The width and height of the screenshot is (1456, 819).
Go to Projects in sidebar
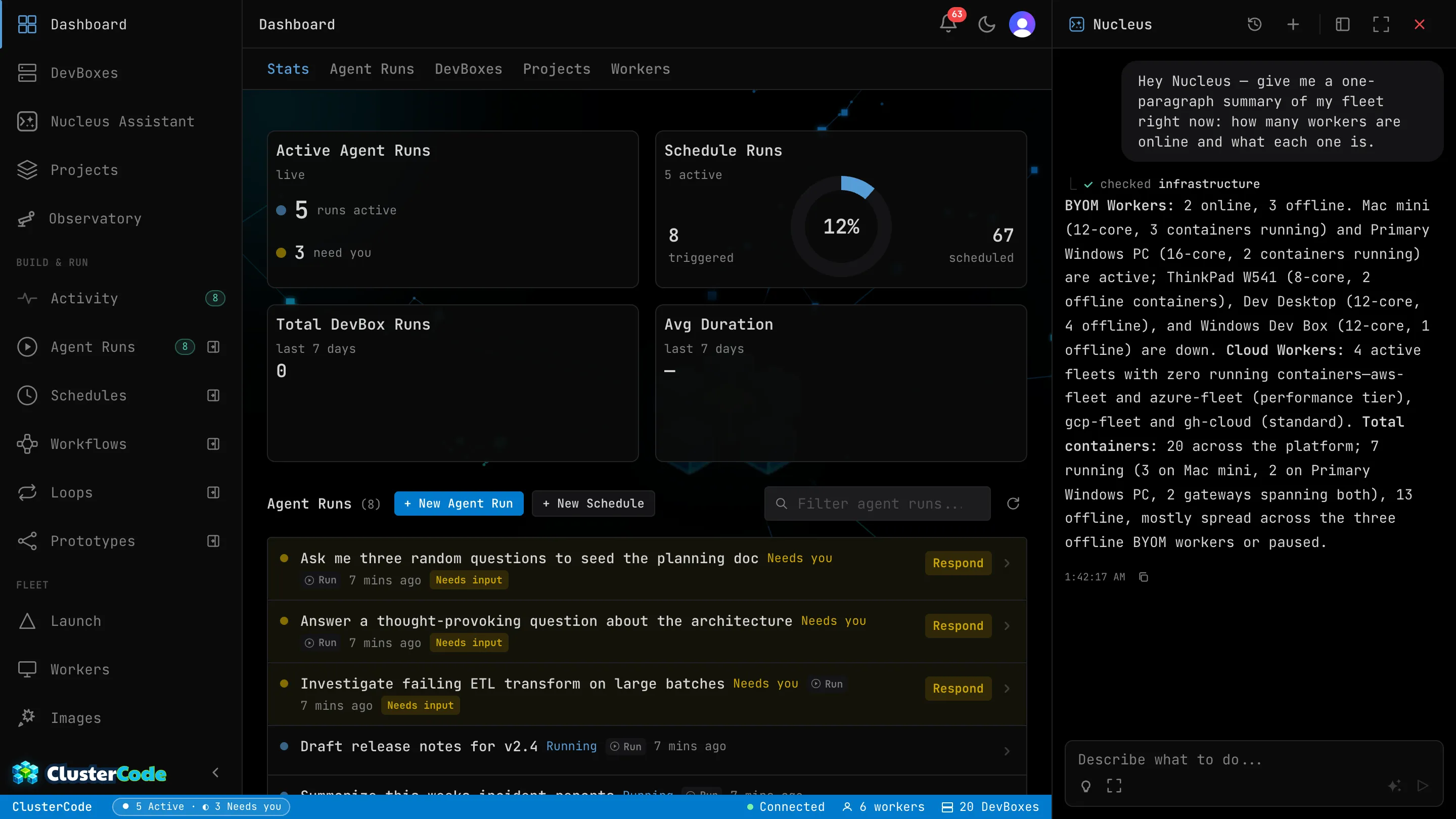point(121,170)
